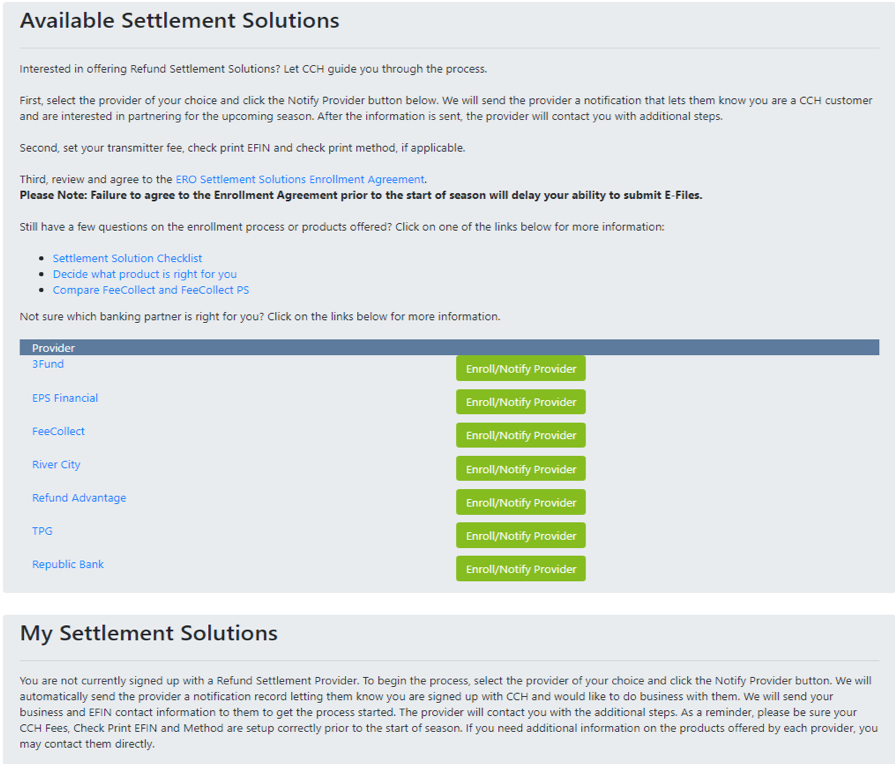Notify the River City provider
Image resolution: width=895 pixels, height=764 pixels.
tap(520, 468)
